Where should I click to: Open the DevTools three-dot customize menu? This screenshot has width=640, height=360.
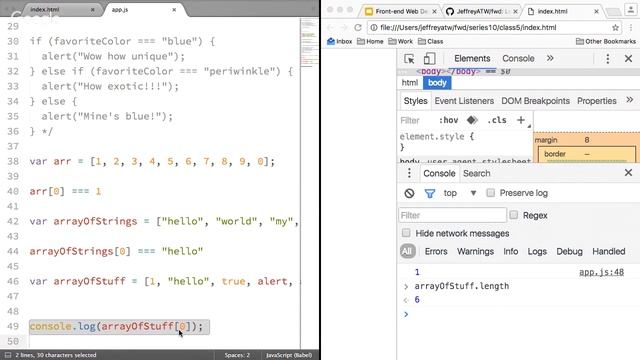coord(607,59)
